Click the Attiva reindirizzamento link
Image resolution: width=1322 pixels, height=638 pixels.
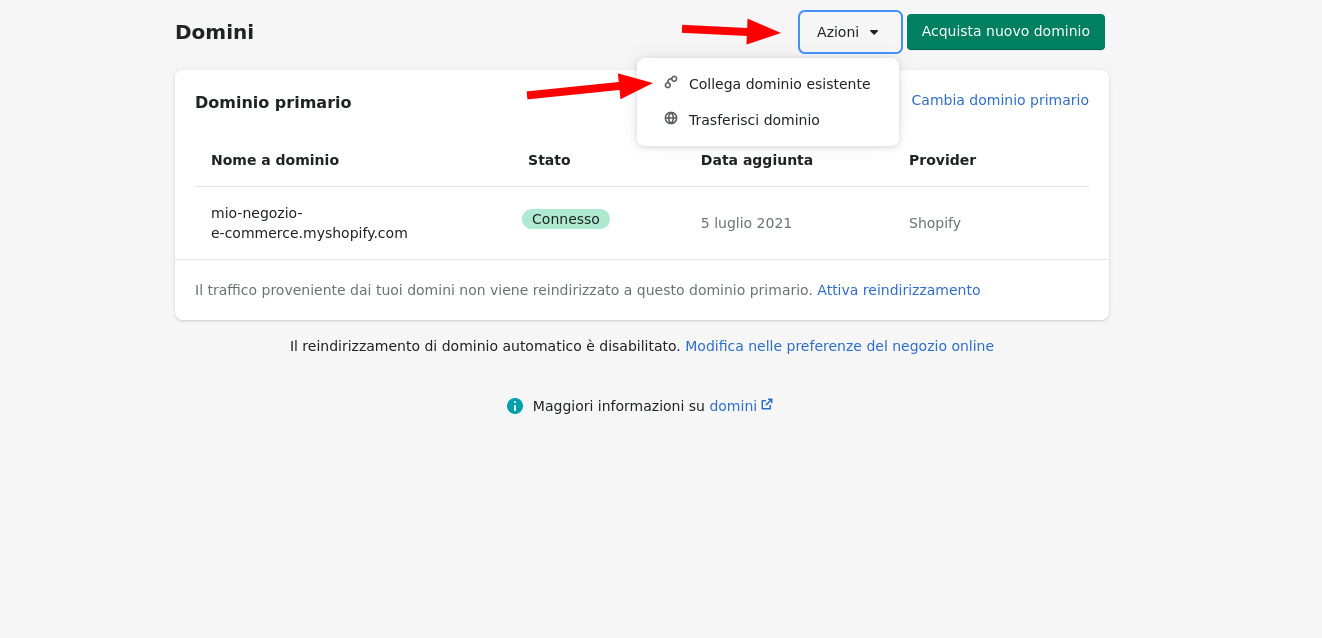pyautogui.click(x=898, y=290)
